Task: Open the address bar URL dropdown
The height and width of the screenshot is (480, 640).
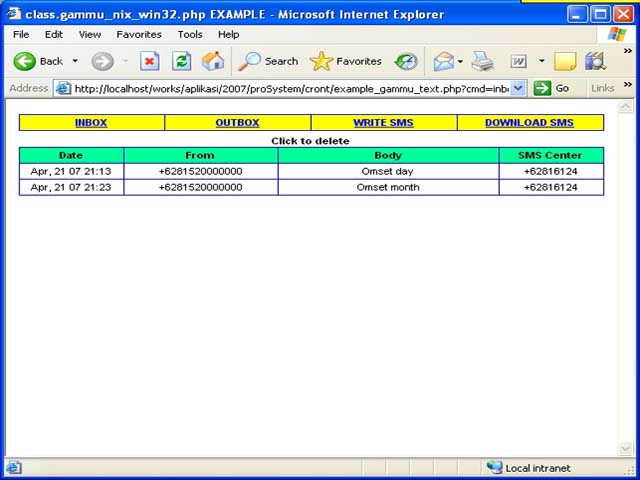Action: tap(518, 88)
